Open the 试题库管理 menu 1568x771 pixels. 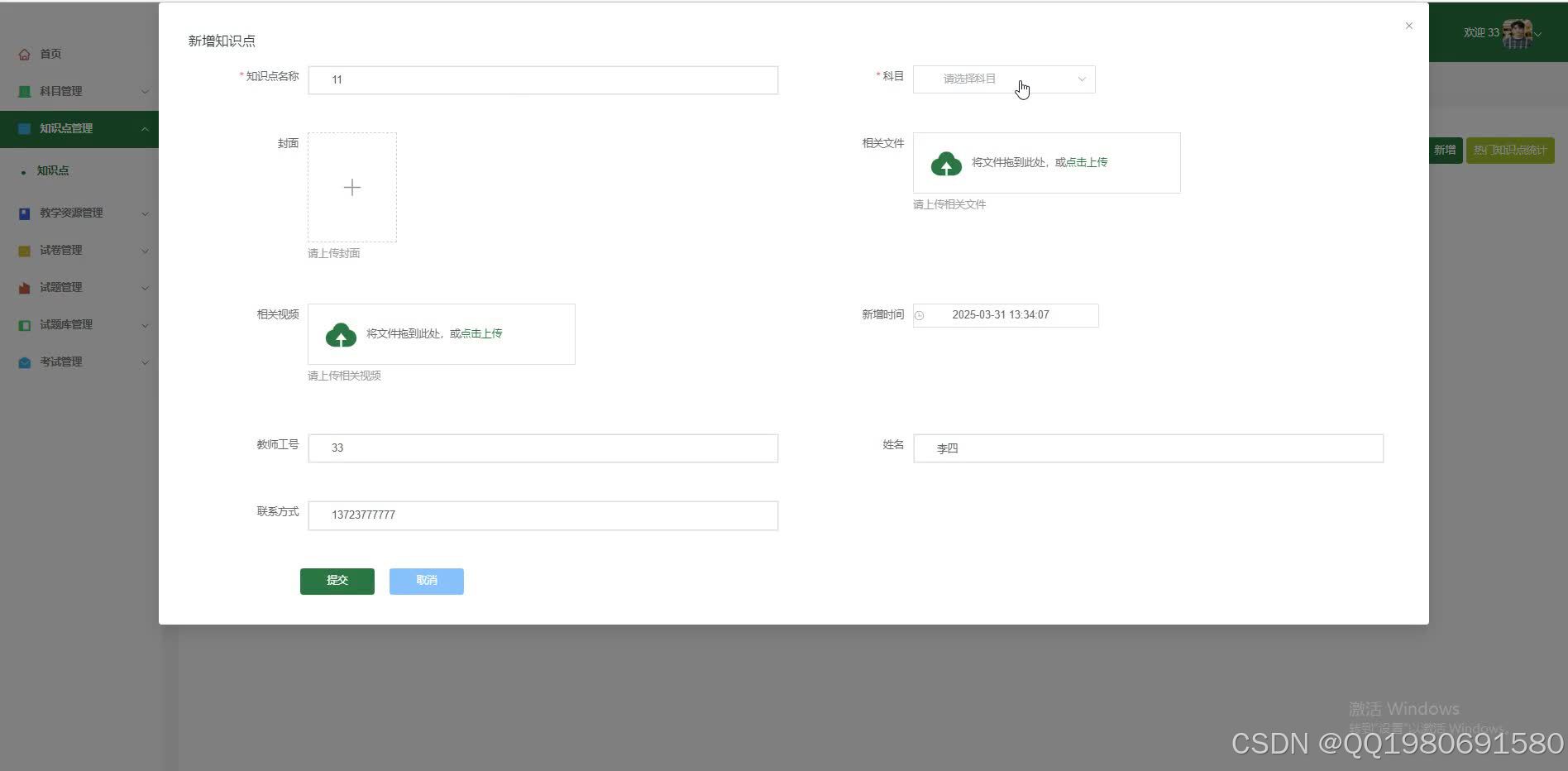click(79, 324)
